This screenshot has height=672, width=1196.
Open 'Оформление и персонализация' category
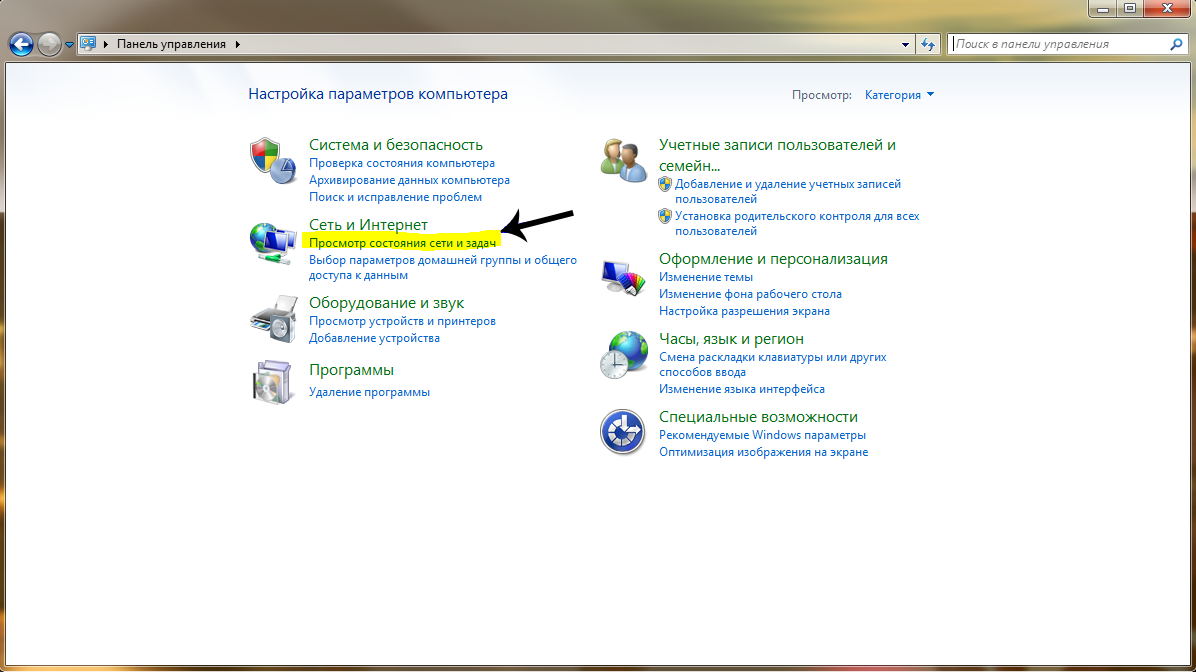(x=773, y=259)
